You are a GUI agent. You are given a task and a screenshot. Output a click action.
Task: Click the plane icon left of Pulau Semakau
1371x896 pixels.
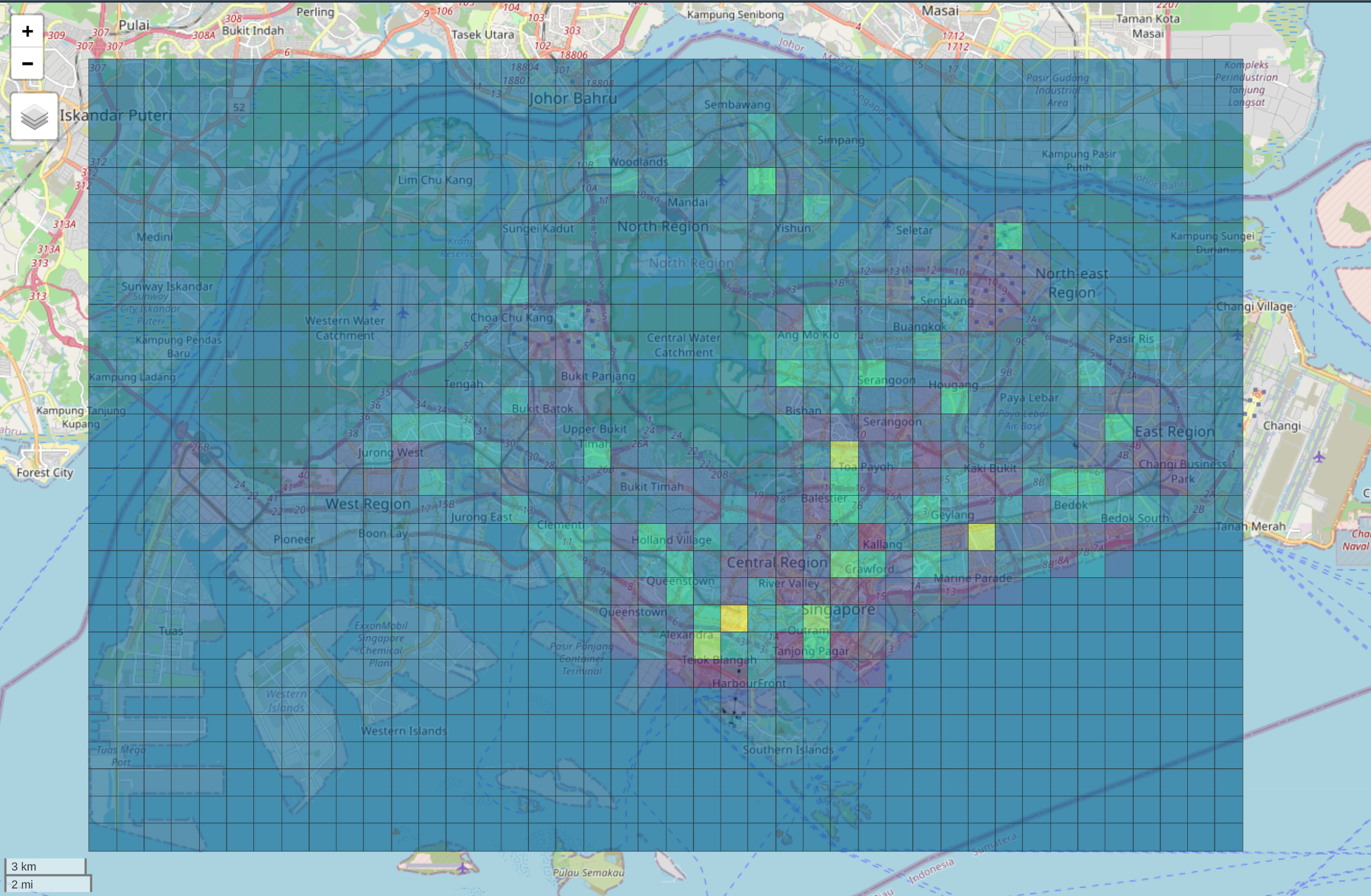[x=463, y=868]
